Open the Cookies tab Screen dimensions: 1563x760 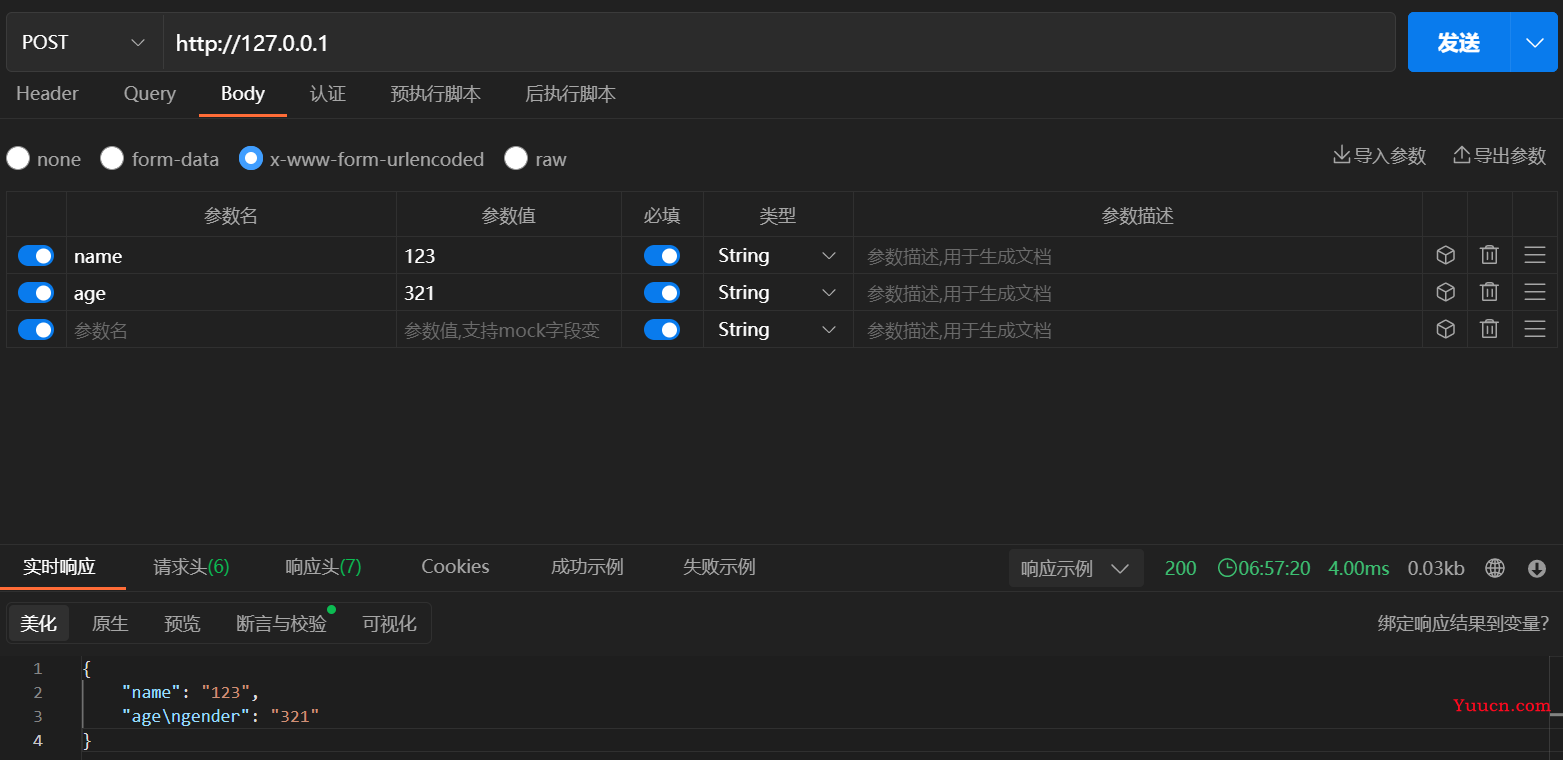click(x=455, y=567)
